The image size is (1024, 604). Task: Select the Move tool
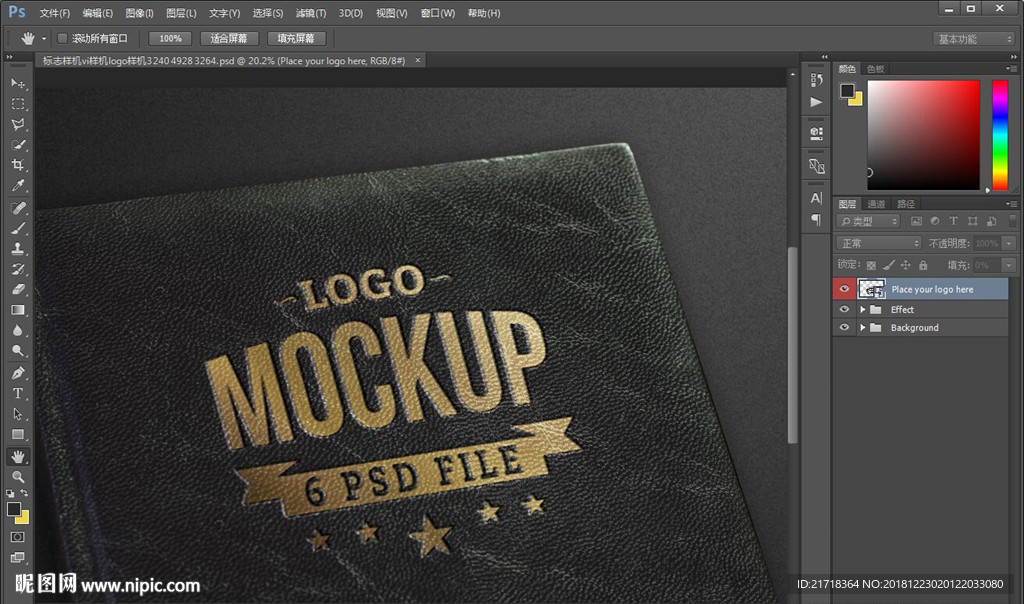[18, 83]
